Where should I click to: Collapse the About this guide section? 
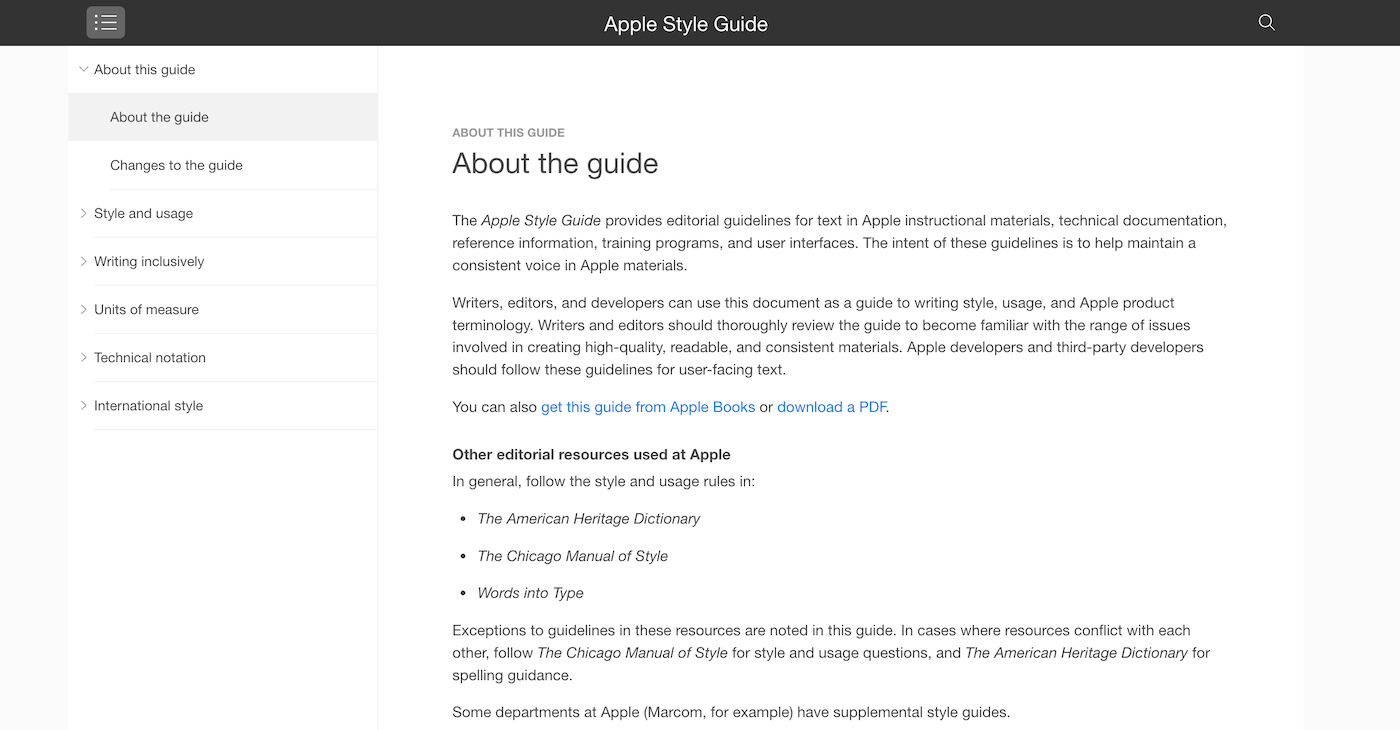[83, 69]
